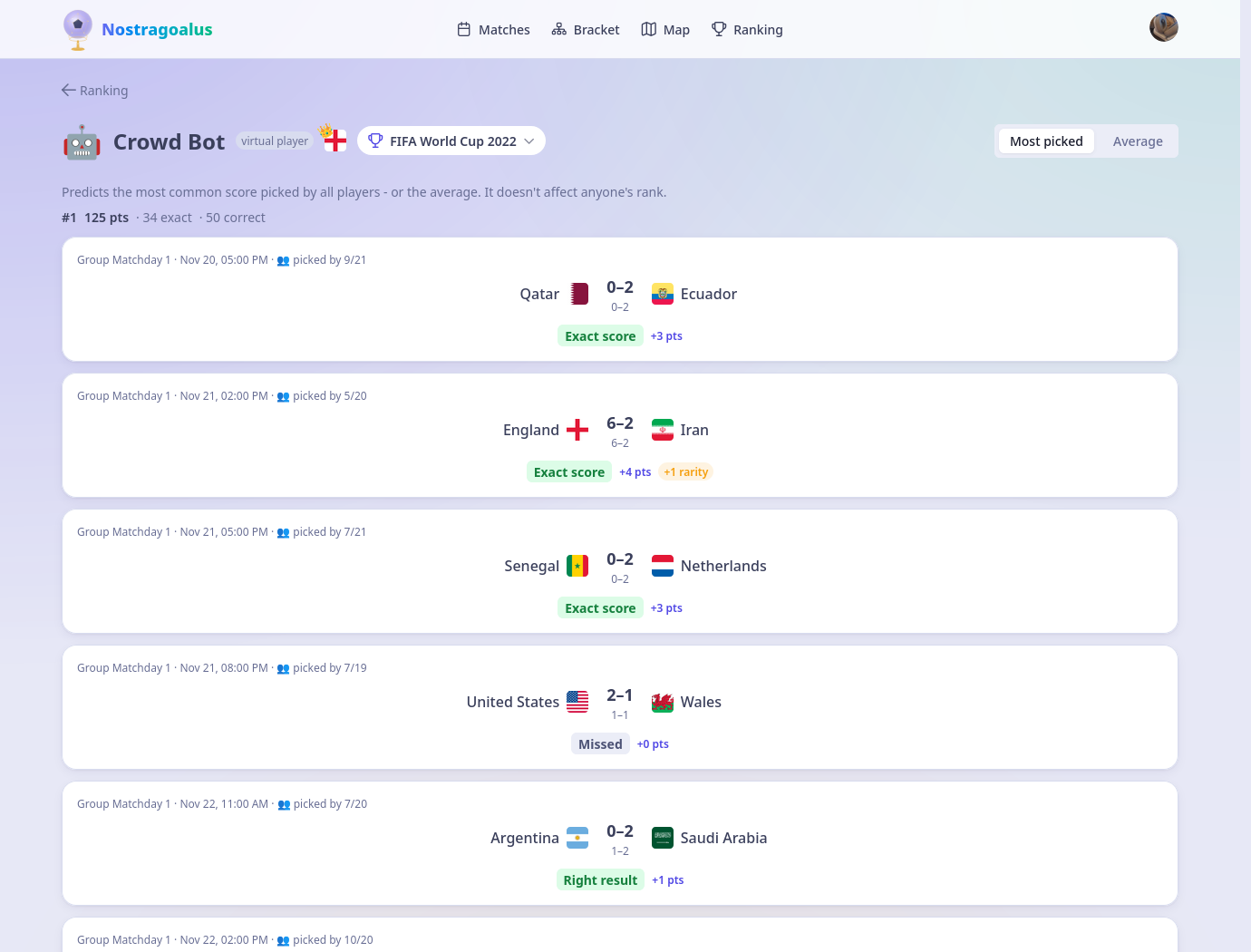This screenshot has width=1251, height=952.
Task: Expand the FIFA World Cup 2022 dropdown
Action: pyautogui.click(x=451, y=141)
